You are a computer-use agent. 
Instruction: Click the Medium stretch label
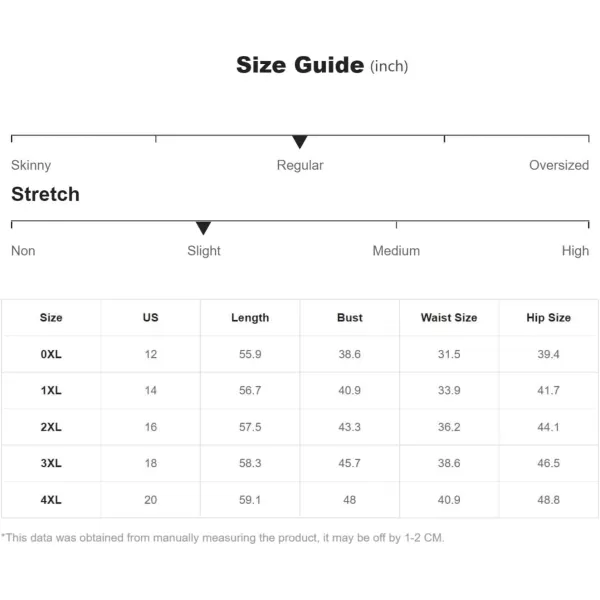tap(396, 251)
